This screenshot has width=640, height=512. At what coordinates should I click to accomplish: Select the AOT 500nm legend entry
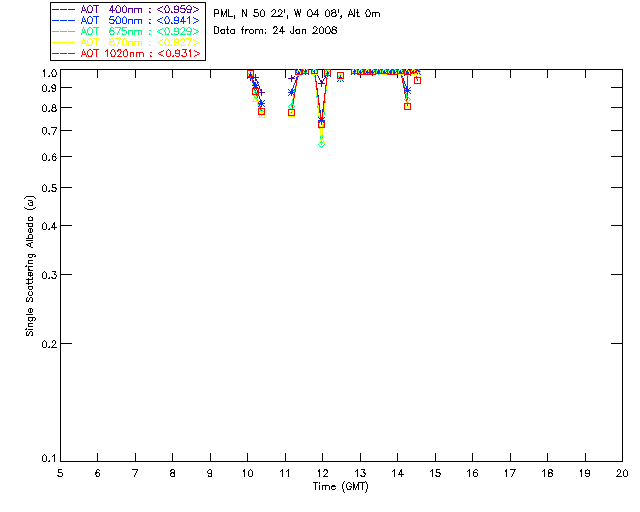click(126, 20)
